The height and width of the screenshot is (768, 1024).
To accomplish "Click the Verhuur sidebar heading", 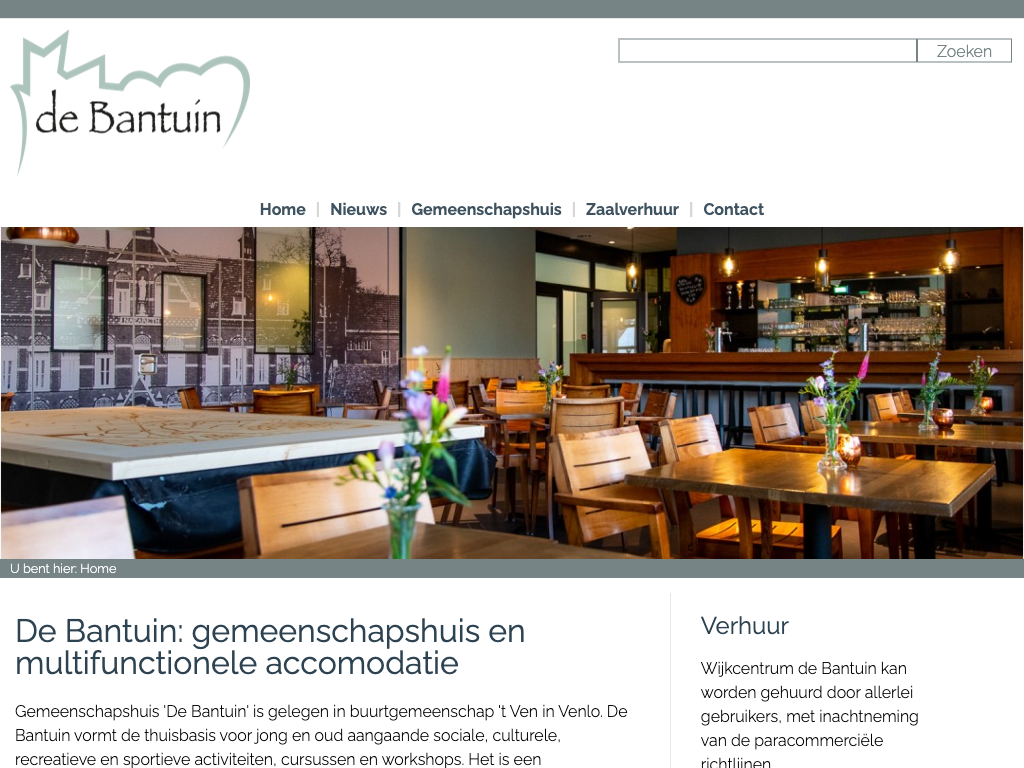I will (744, 626).
